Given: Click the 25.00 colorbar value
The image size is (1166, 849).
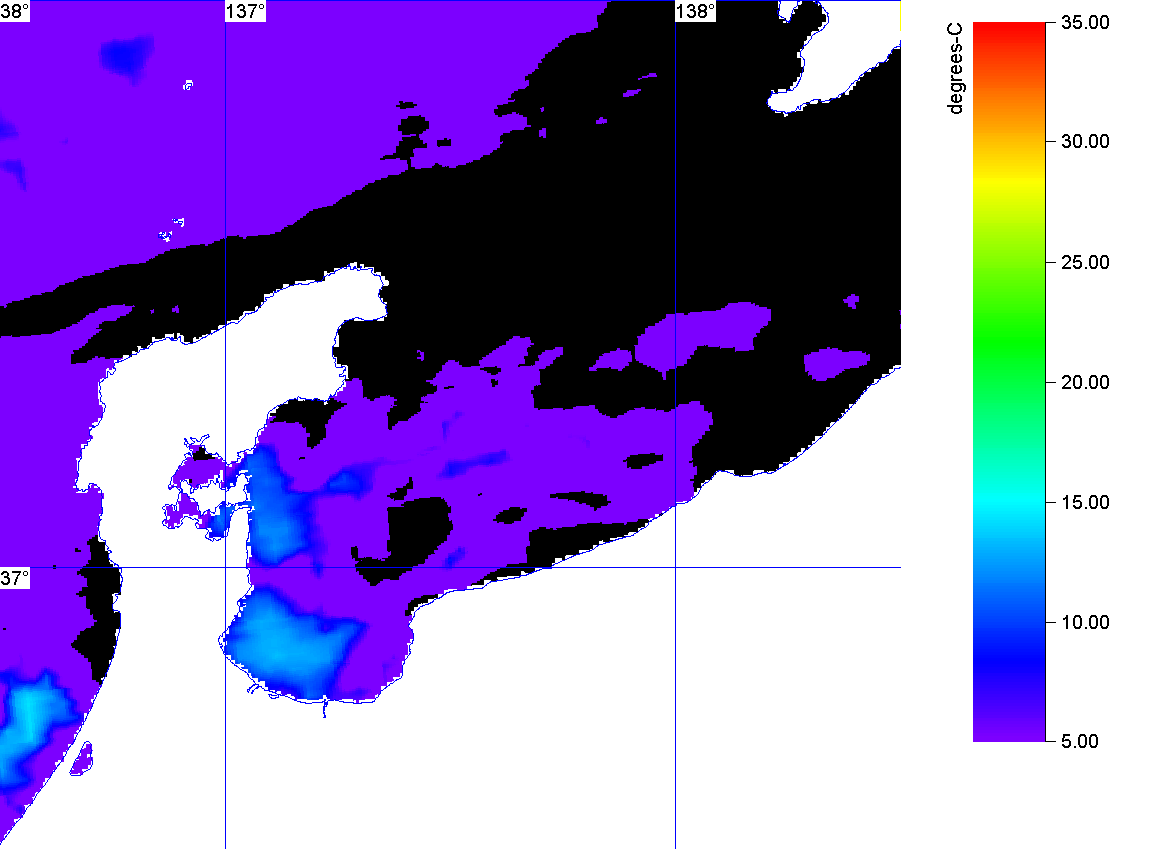Looking at the screenshot, I should tap(1085, 262).
